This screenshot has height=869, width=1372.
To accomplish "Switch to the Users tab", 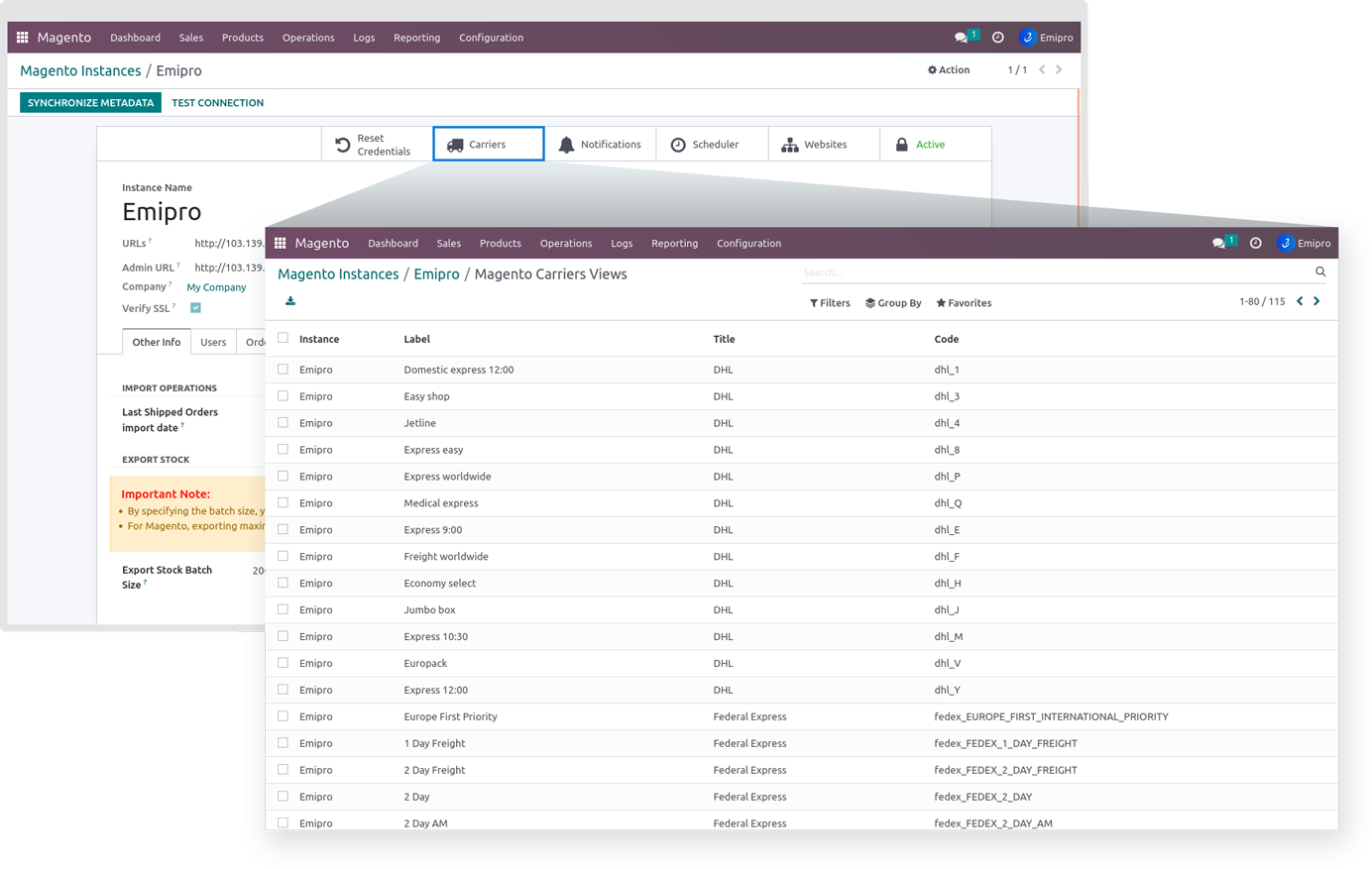I will coord(213,342).
